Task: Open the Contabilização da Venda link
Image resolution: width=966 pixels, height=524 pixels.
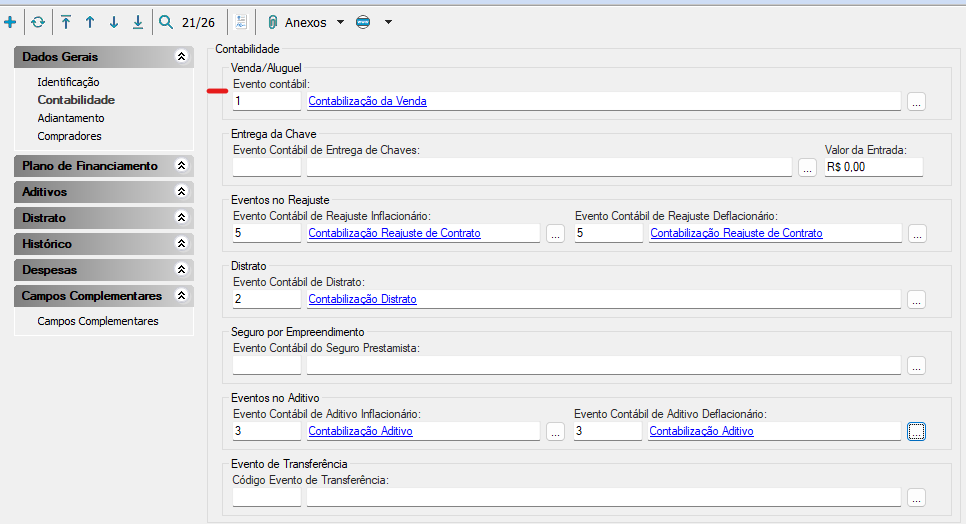Action: (x=367, y=101)
